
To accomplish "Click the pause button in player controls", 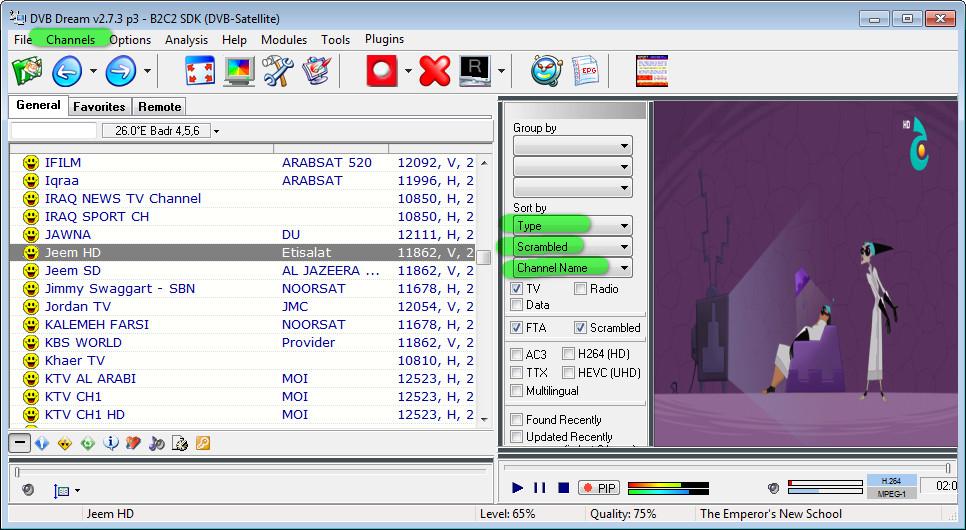I will 540,487.
